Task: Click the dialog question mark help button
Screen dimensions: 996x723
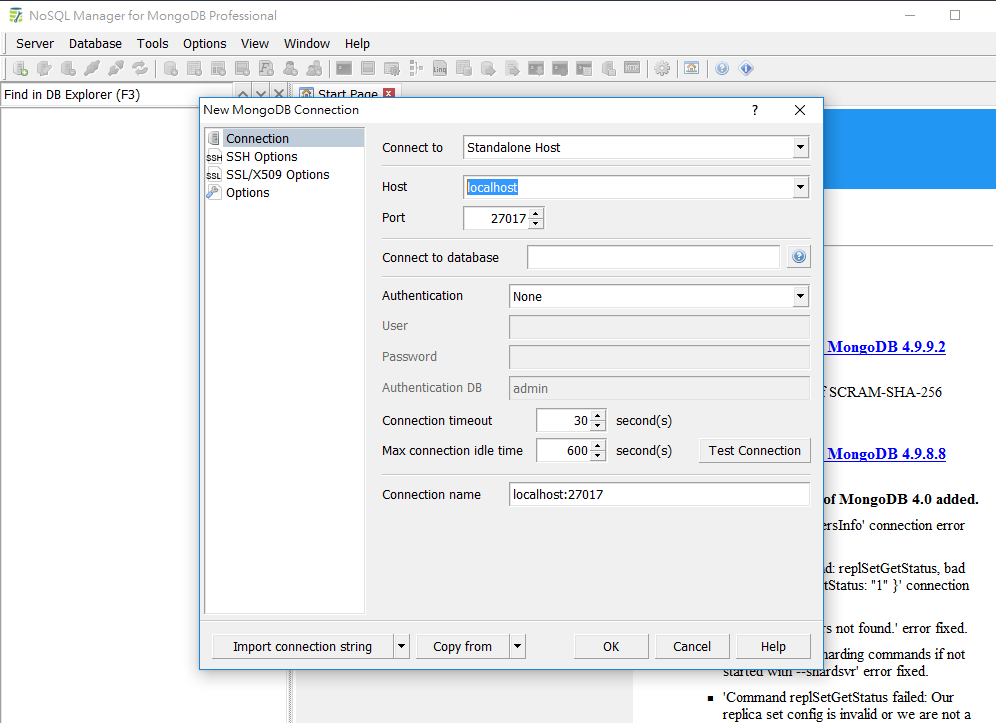Action: coord(755,110)
